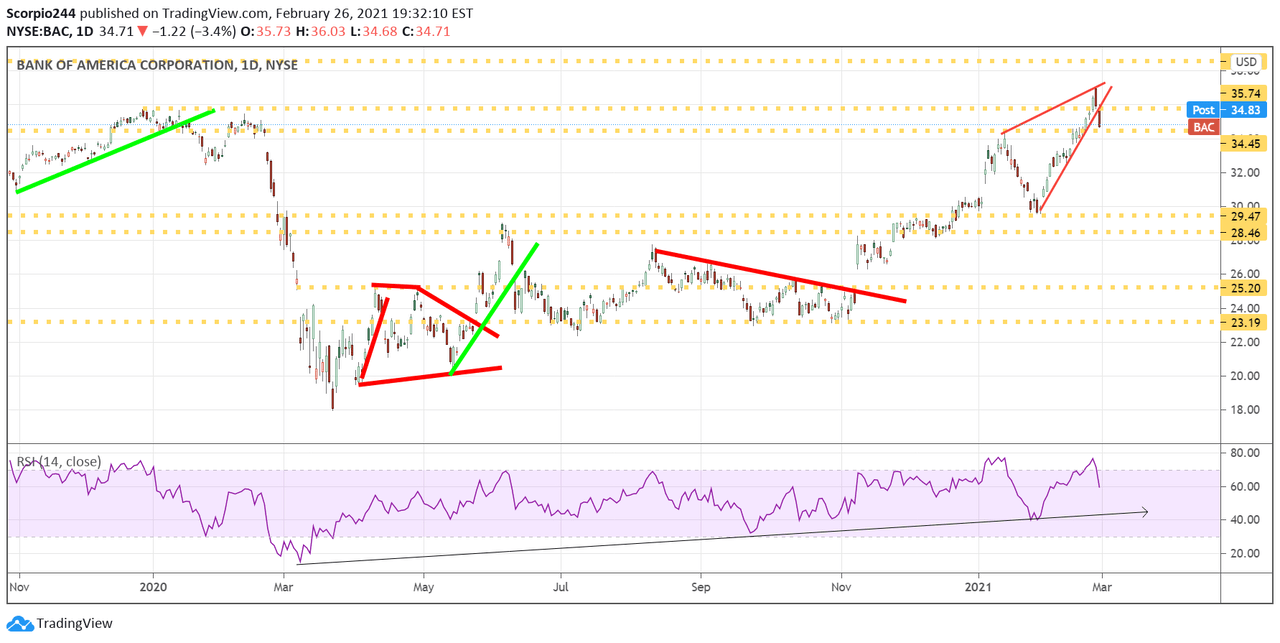The image size is (1280, 643).
Task: Click the 20.00 value on the RSI axis
Action: point(1246,554)
